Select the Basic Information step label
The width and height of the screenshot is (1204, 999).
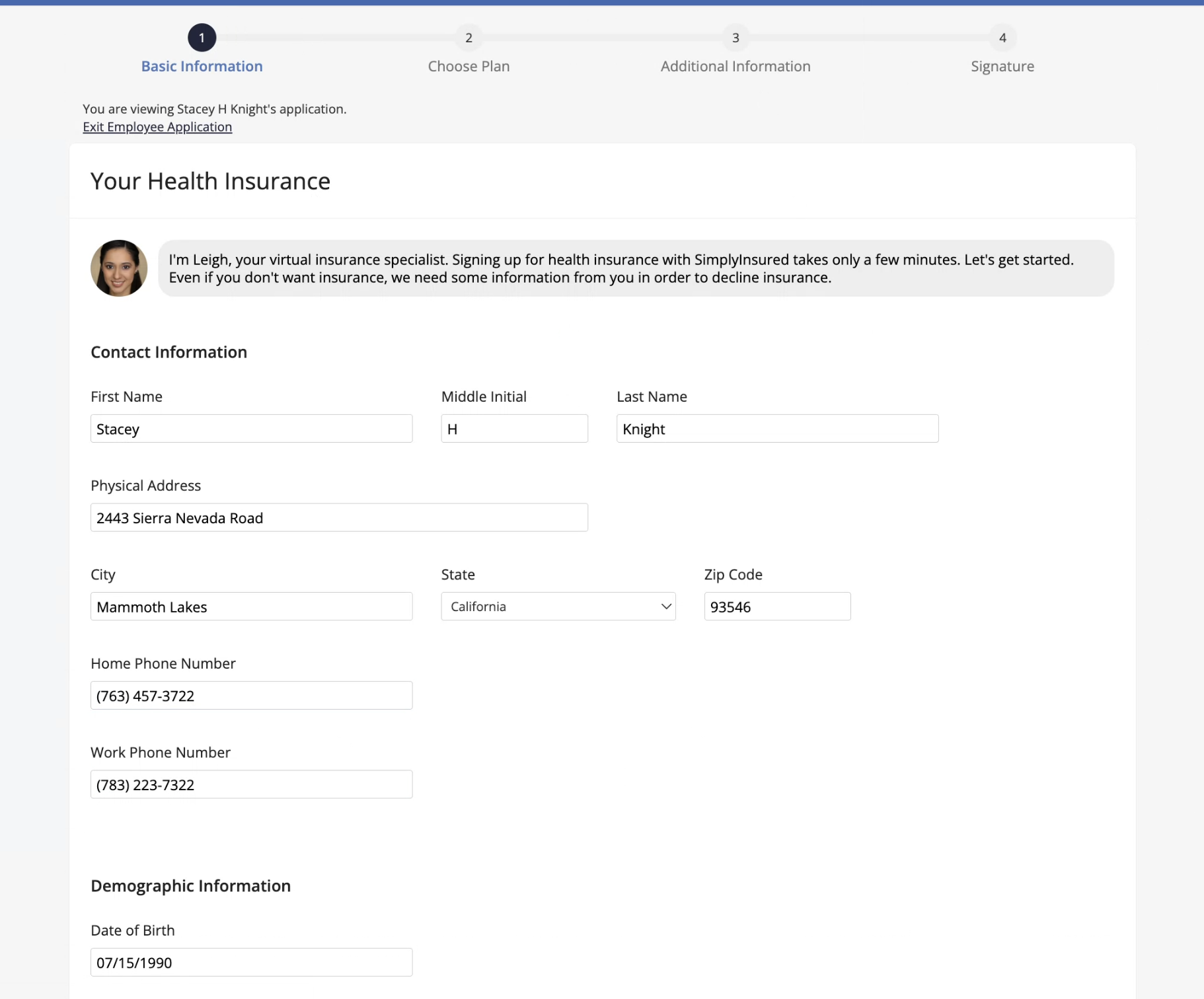(202, 66)
